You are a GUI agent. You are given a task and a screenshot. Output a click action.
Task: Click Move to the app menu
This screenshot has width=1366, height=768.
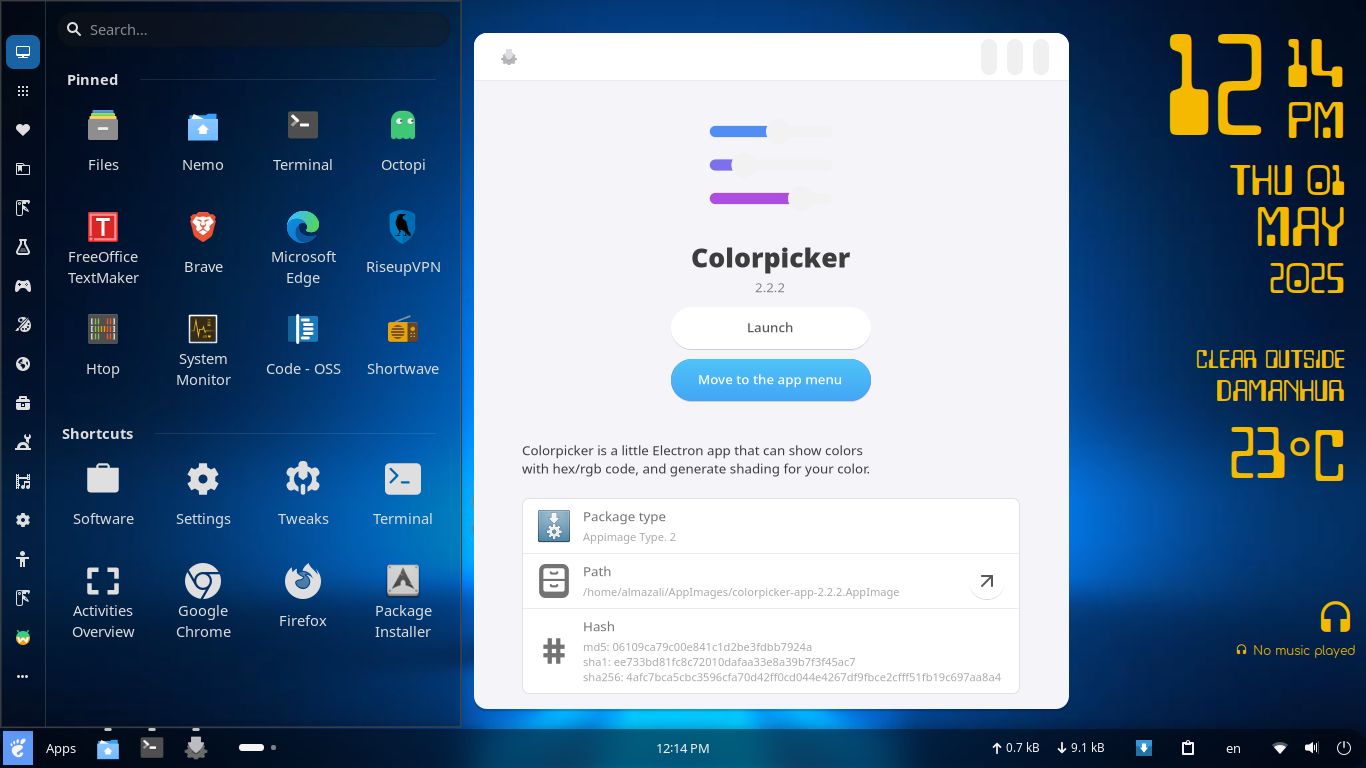click(x=771, y=380)
